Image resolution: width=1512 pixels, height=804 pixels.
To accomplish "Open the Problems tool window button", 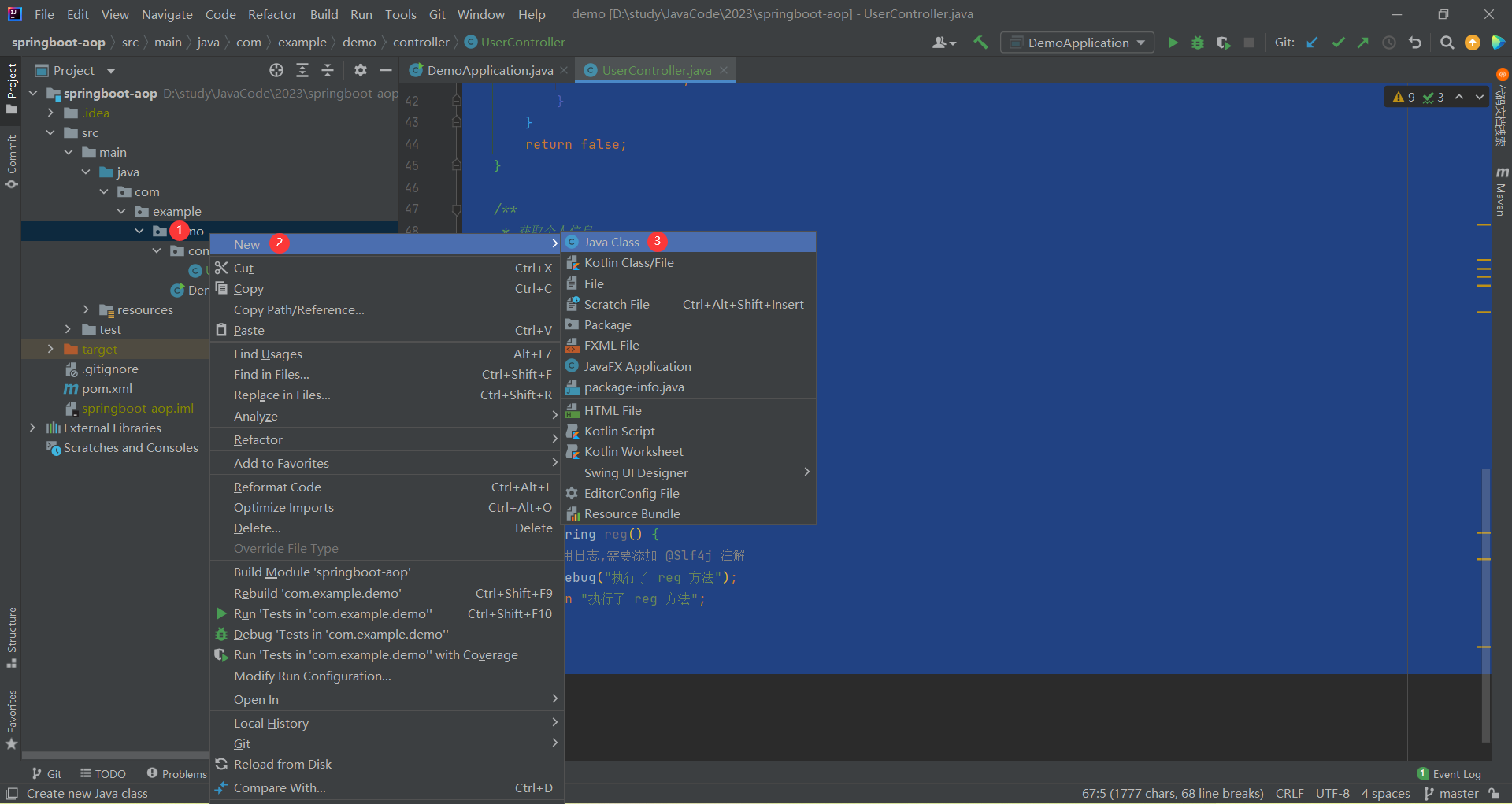I will (177, 774).
